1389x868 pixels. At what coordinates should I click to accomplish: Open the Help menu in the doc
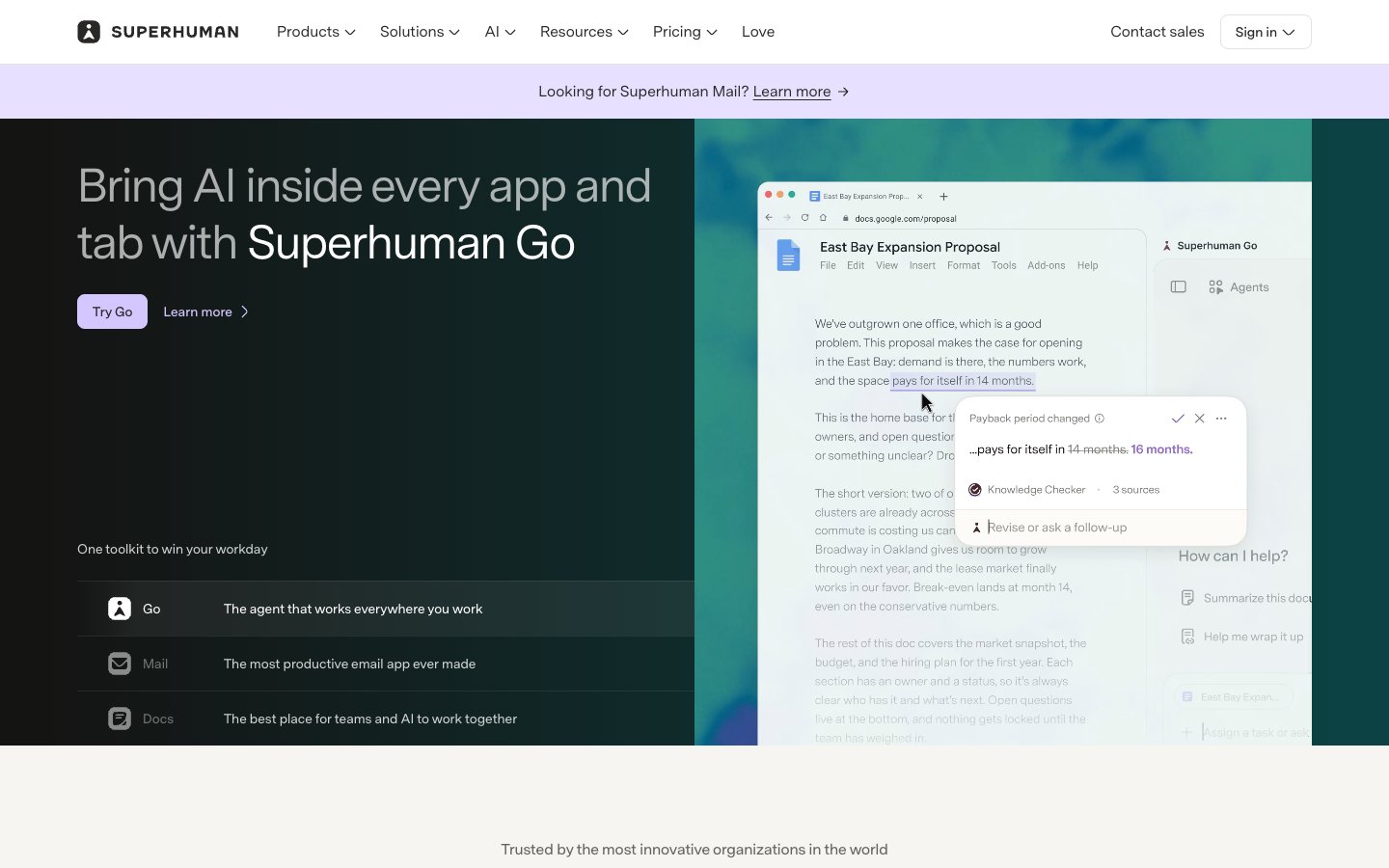coord(1087,265)
